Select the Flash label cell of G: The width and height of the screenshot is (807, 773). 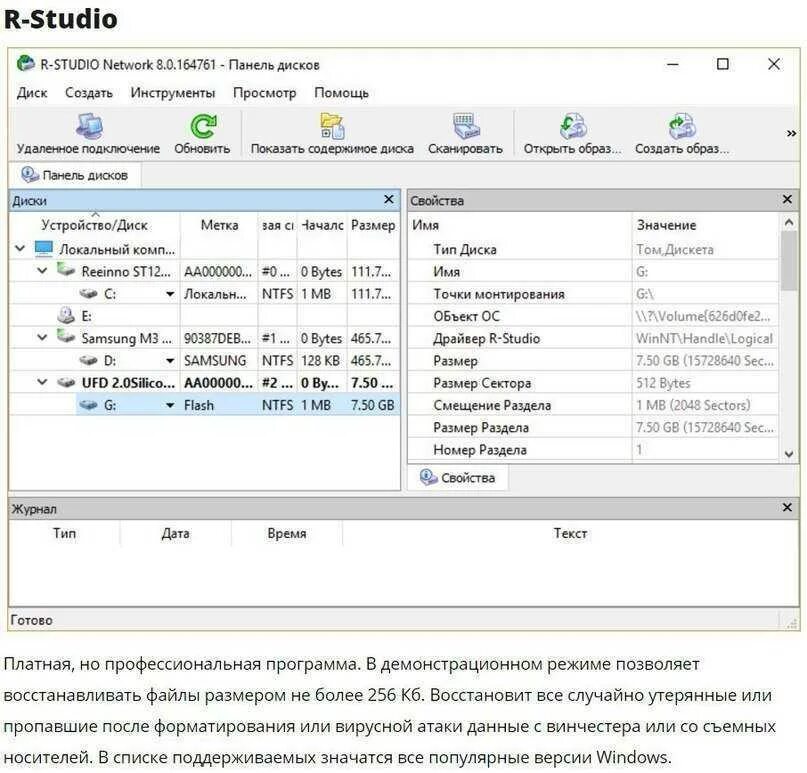(219, 406)
